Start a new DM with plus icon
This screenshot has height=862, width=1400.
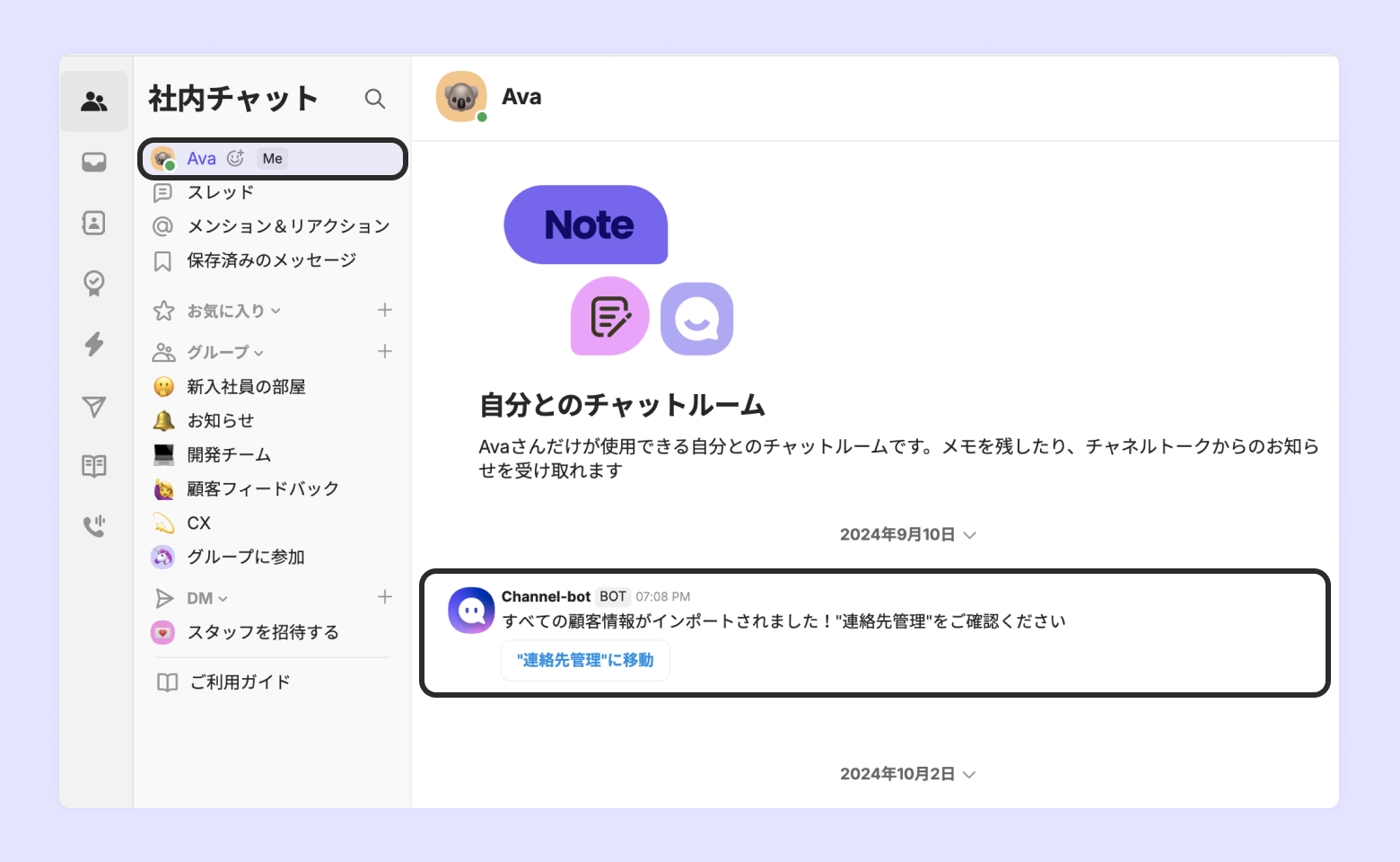pyautogui.click(x=385, y=597)
